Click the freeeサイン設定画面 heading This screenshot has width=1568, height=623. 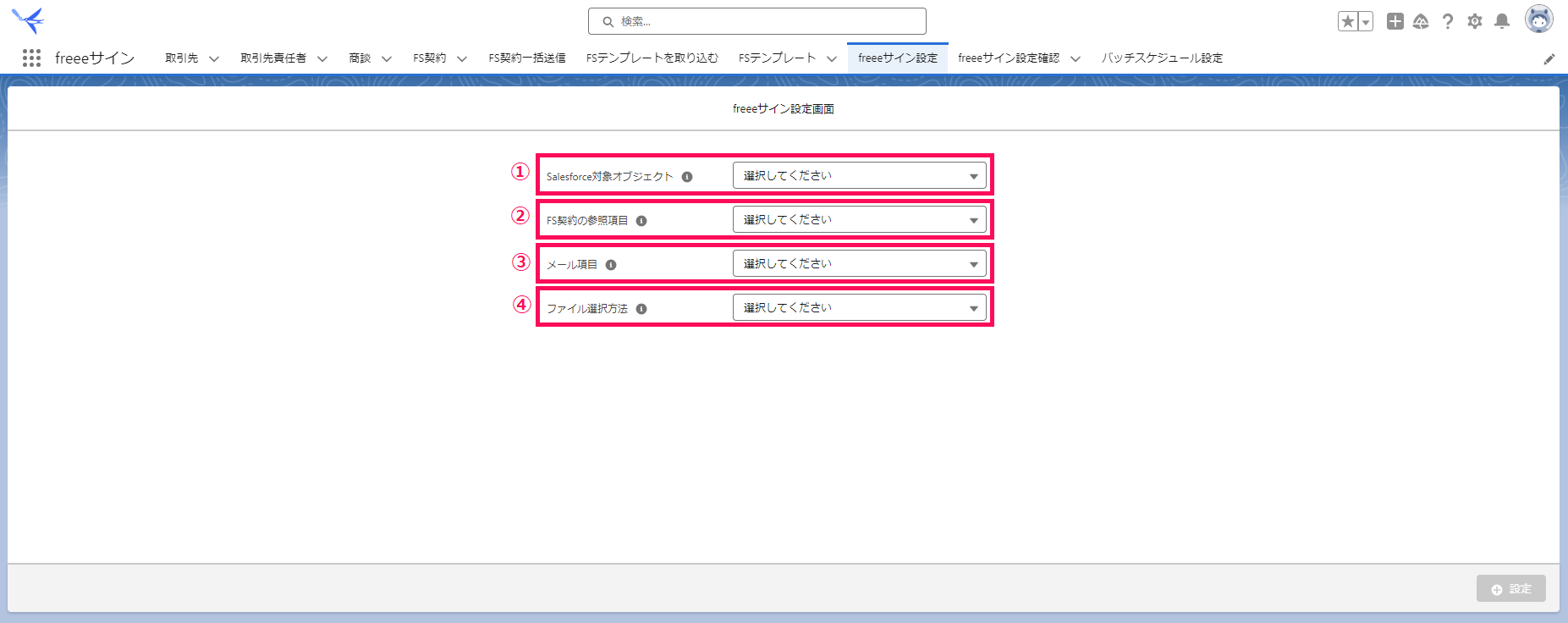(784, 108)
